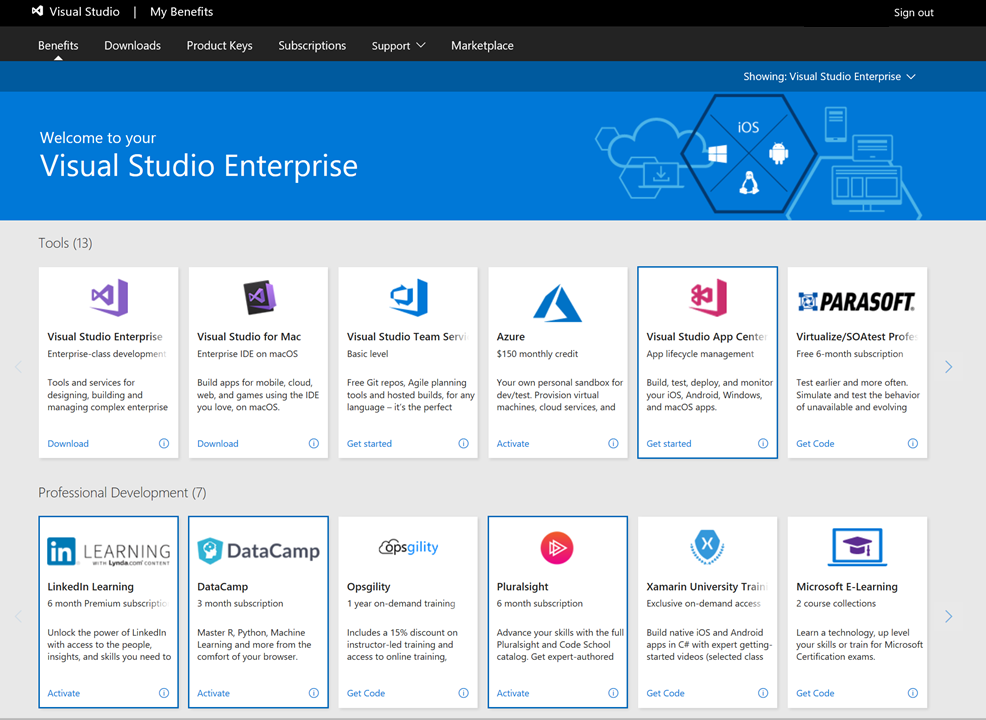Open the Benefits tab
986x720 pixels.
click(58, 45)
